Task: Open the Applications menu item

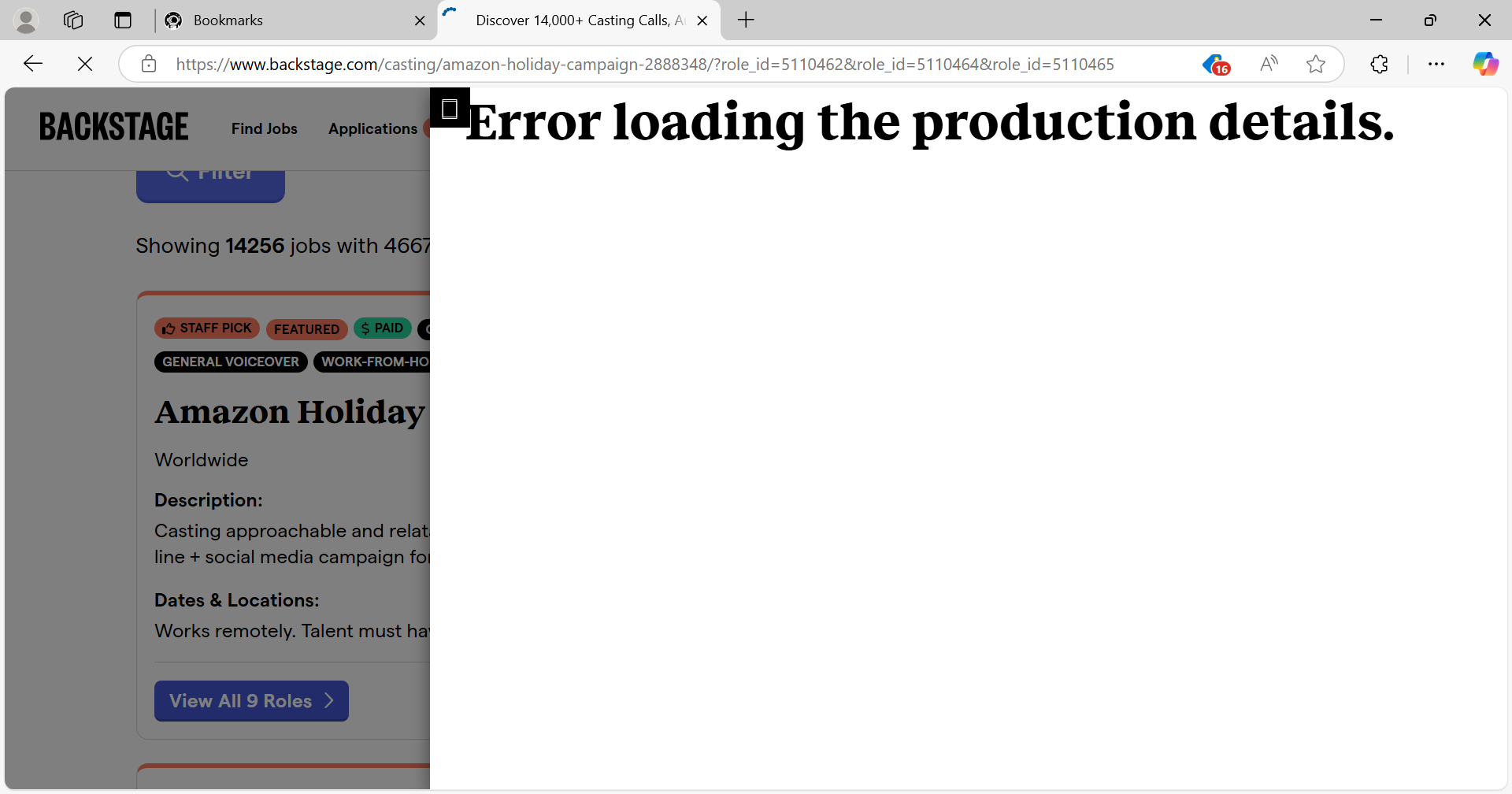Action: coord(372,128)
